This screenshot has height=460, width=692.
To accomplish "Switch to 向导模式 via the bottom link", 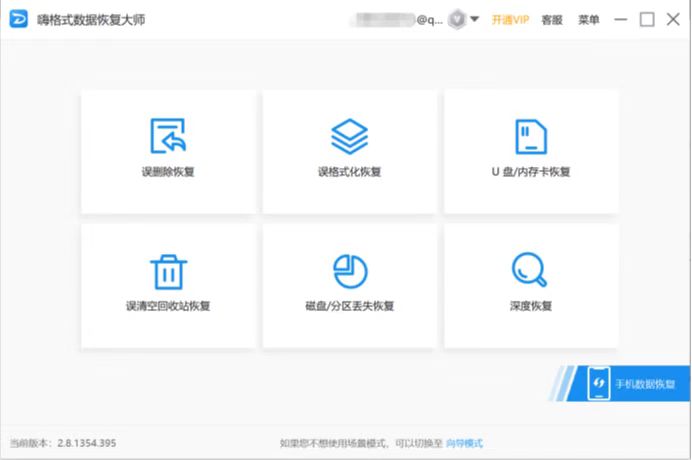I will (x=464, y=443).
